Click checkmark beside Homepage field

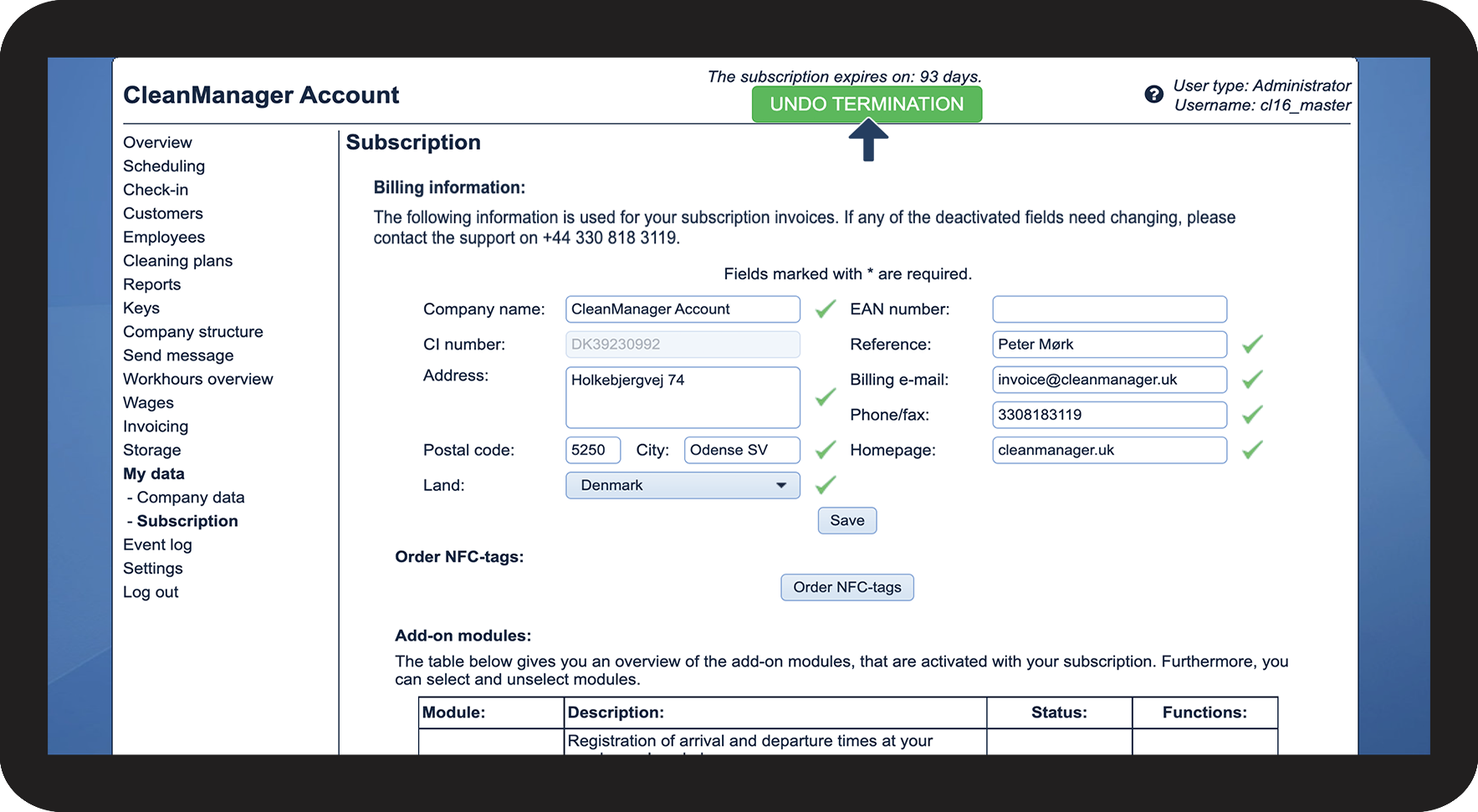point(1252,450)
